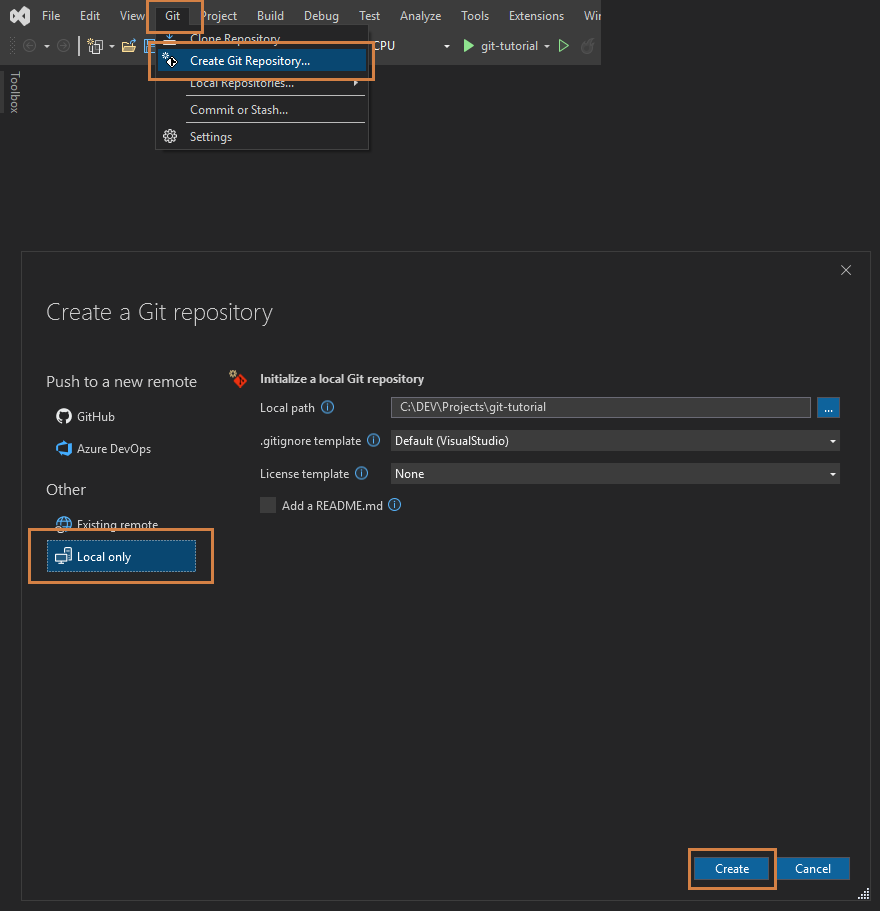Select GitHub as the new remote

point(96,416)
